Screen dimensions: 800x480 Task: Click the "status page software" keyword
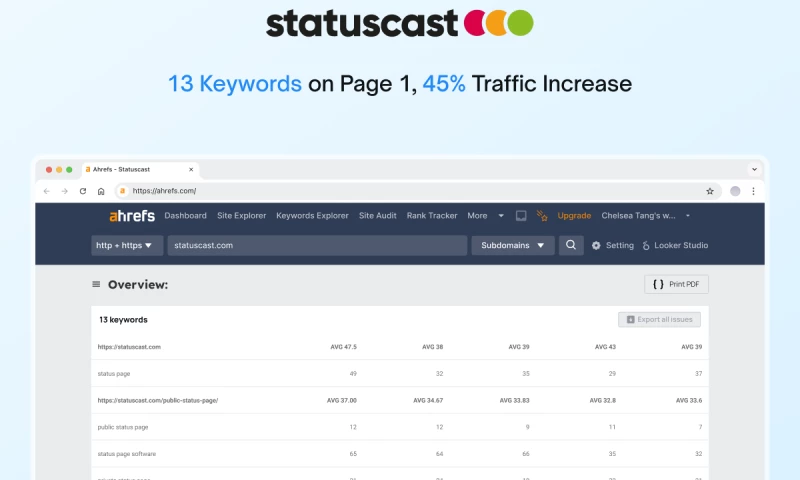[x=127, y=453]
